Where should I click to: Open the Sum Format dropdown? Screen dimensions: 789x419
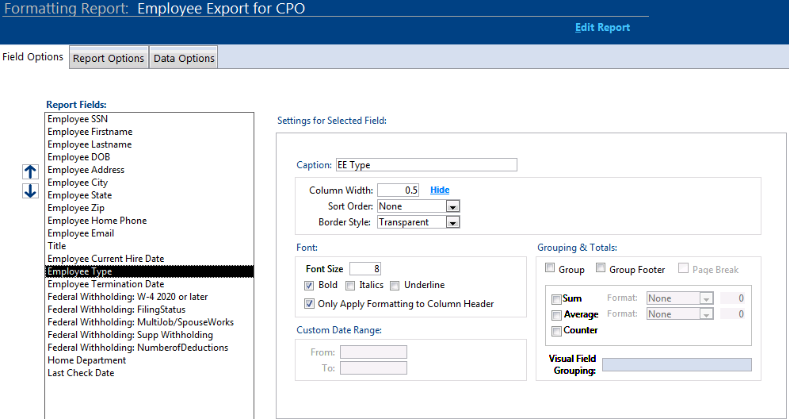[x=706, y=298]
